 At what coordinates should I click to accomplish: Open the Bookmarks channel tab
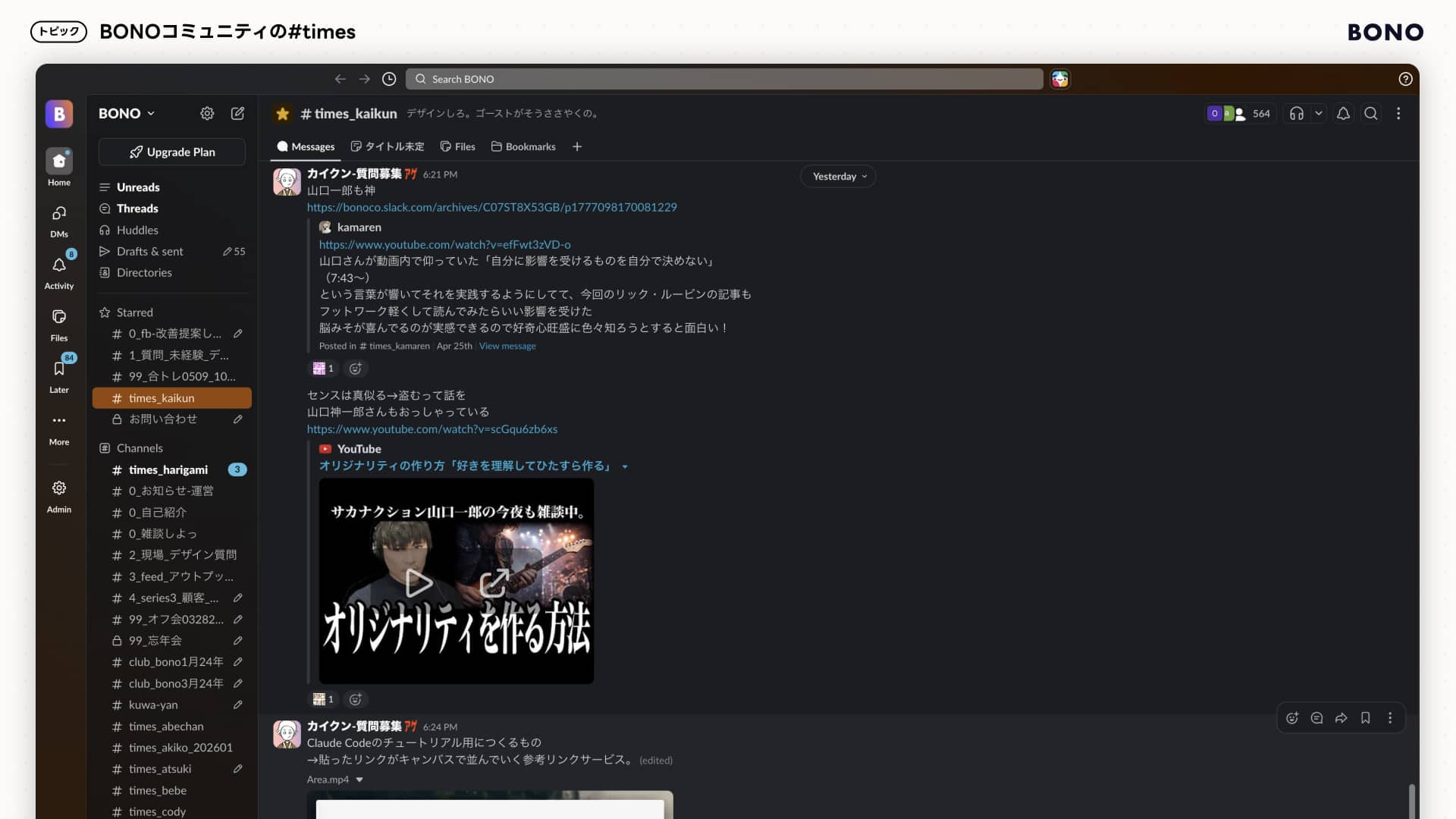(x=523, y=146)
